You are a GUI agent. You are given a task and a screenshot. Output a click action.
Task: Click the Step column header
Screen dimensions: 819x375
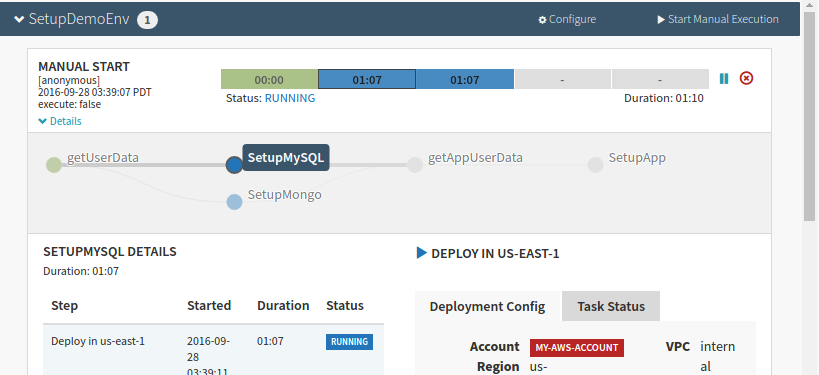(x=65, y=306)
